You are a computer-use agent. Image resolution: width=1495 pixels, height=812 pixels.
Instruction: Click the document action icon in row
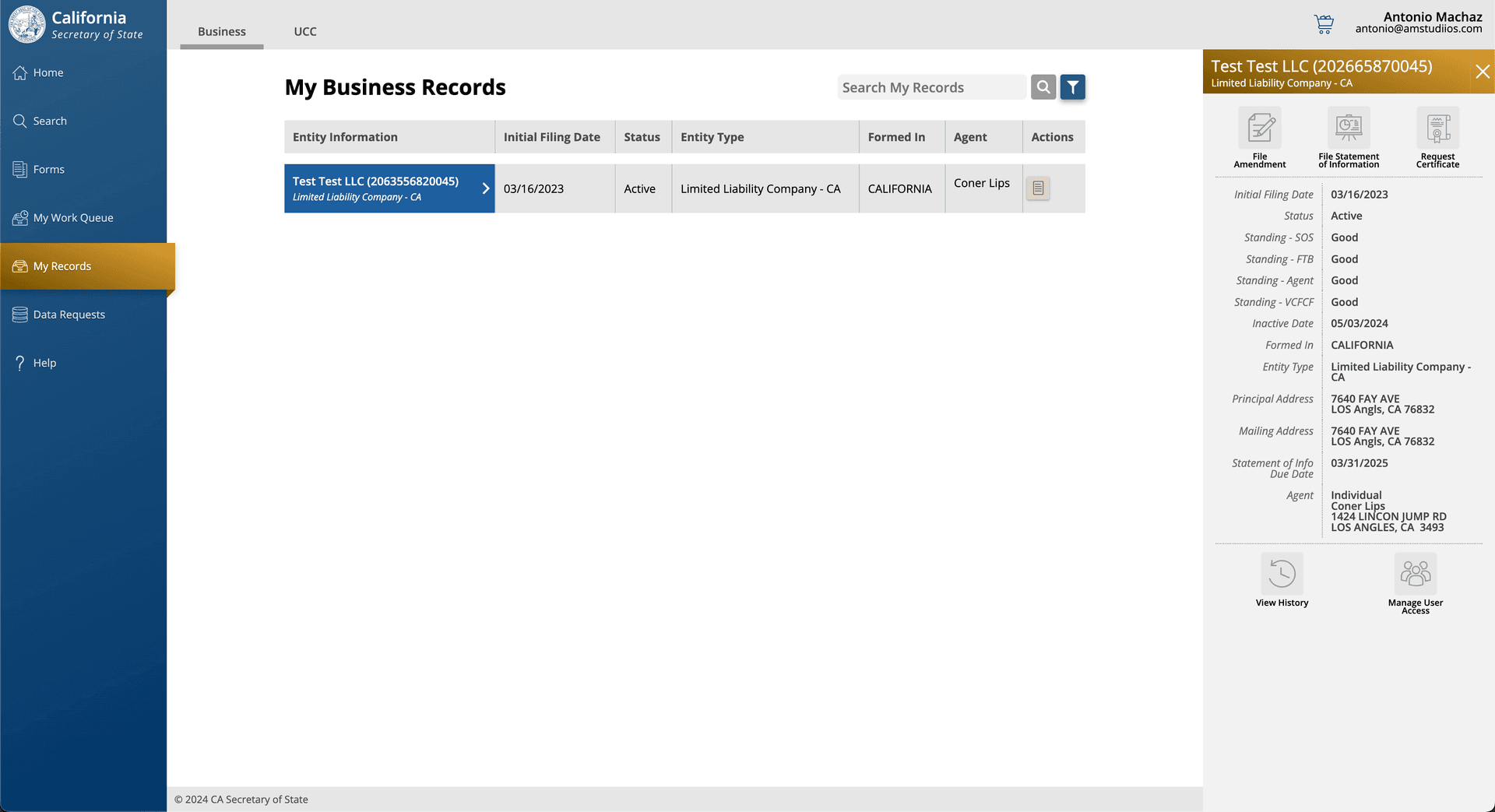1038,188
